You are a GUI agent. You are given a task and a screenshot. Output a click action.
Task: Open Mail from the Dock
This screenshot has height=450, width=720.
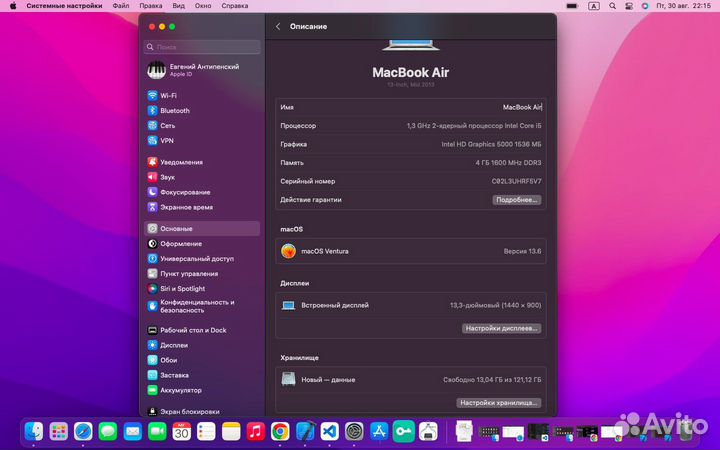(133, 431)
